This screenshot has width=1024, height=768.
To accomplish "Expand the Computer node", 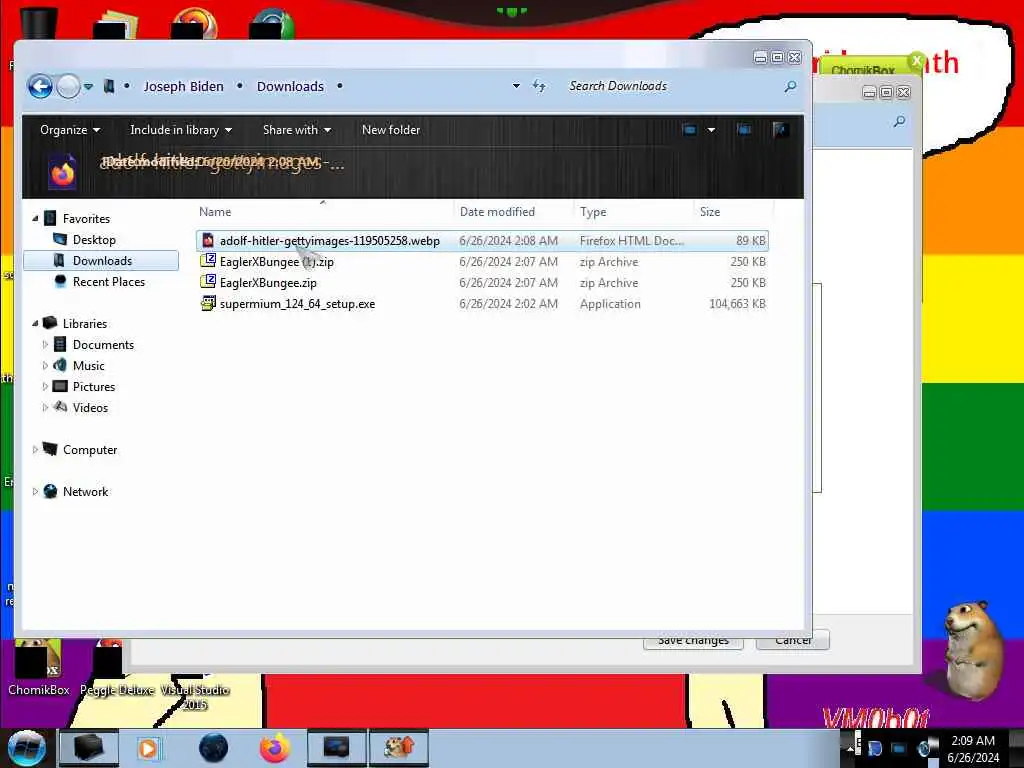I will (35, 449).
